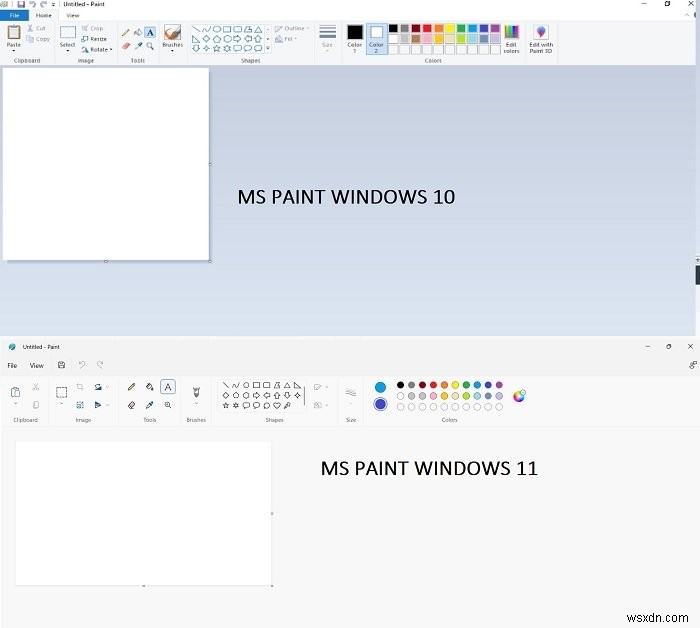Select the Color picker in Windows 11 Paint
The width and height of the screenshot is (700, 628).
(150, 405)
